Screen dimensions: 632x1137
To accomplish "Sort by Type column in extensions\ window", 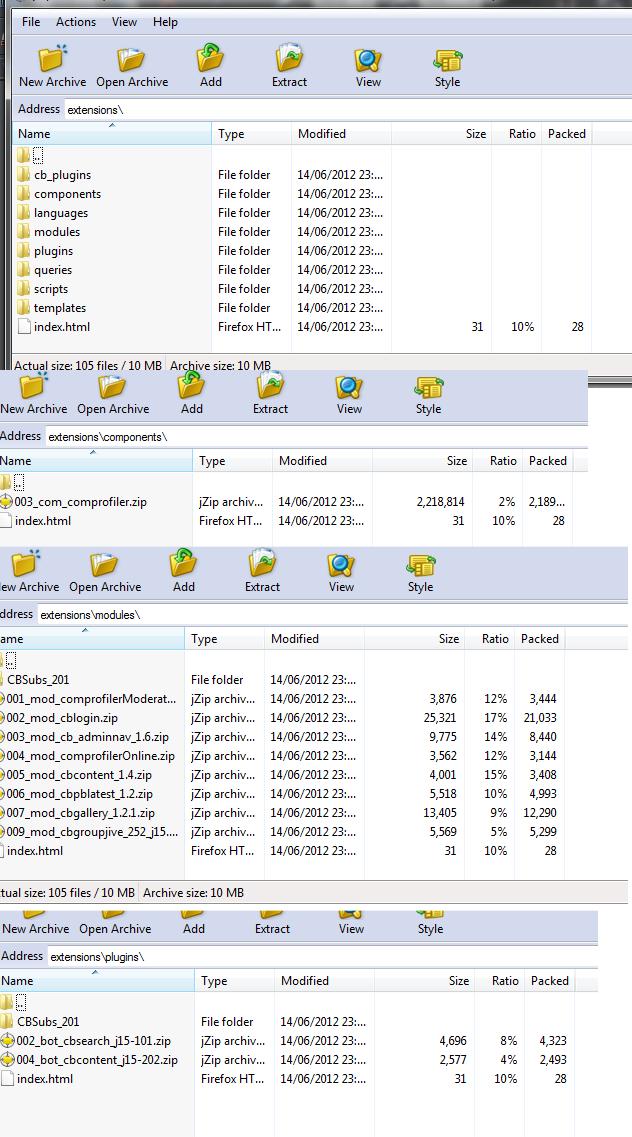I will [251, 133].
